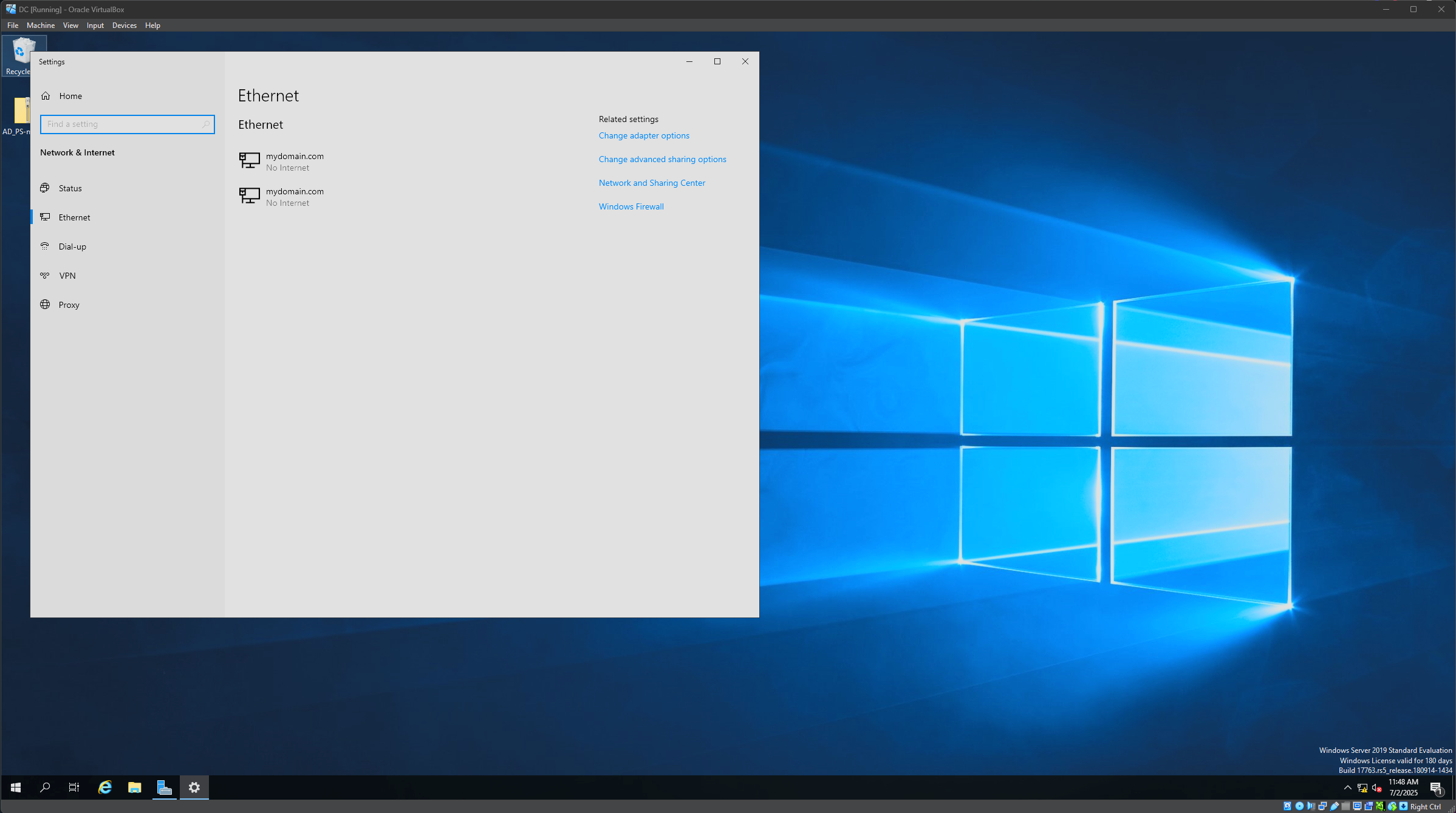The width and height of the screenshot is (1456, 813).
Task: Open the VirtualBox File menu
Action: point(13,26)
